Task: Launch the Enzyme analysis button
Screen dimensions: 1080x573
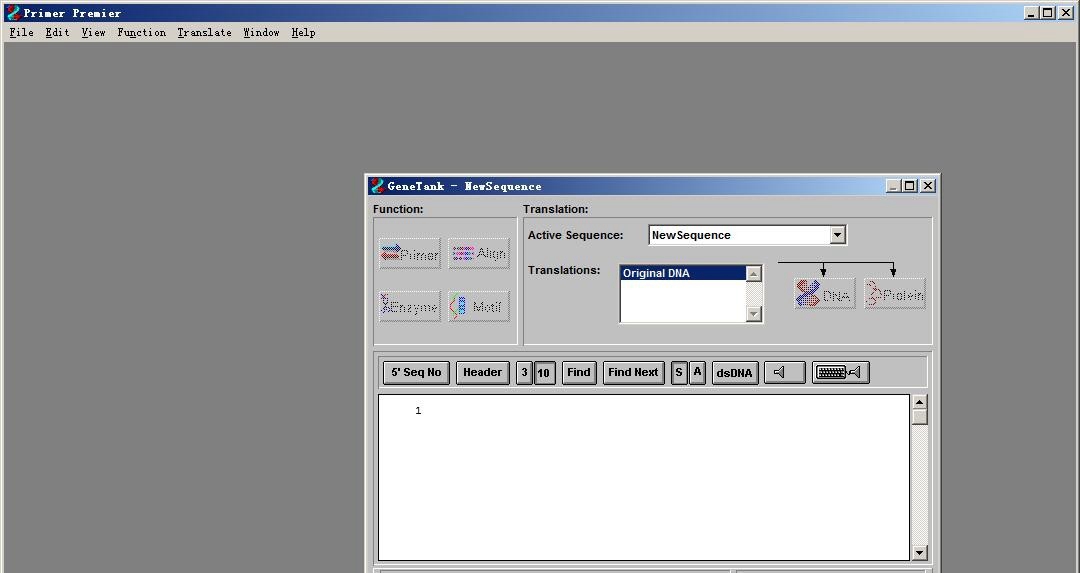Action: coord(410,306)
